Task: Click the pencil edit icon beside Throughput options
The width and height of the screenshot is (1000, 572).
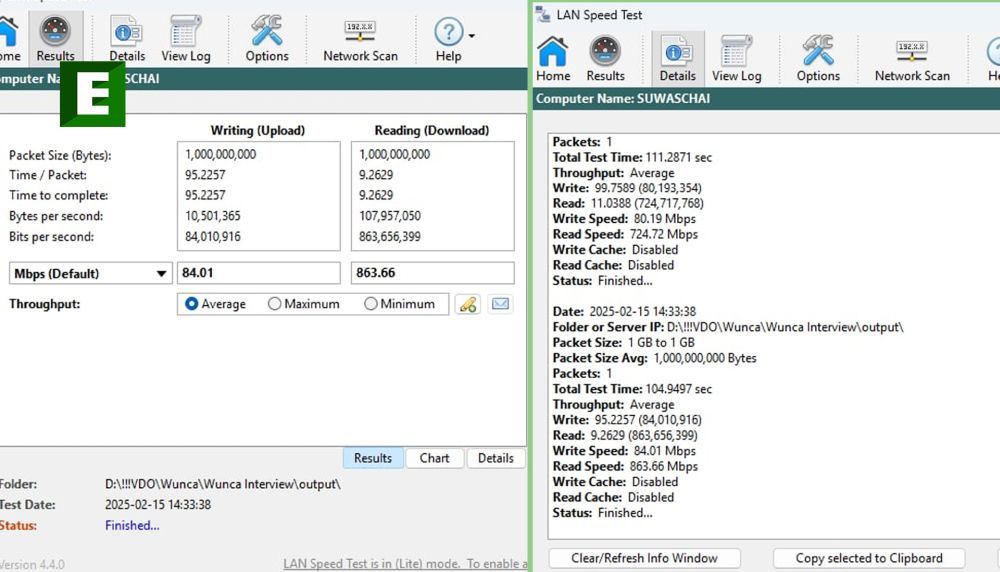Action: (x=467, y=304)
